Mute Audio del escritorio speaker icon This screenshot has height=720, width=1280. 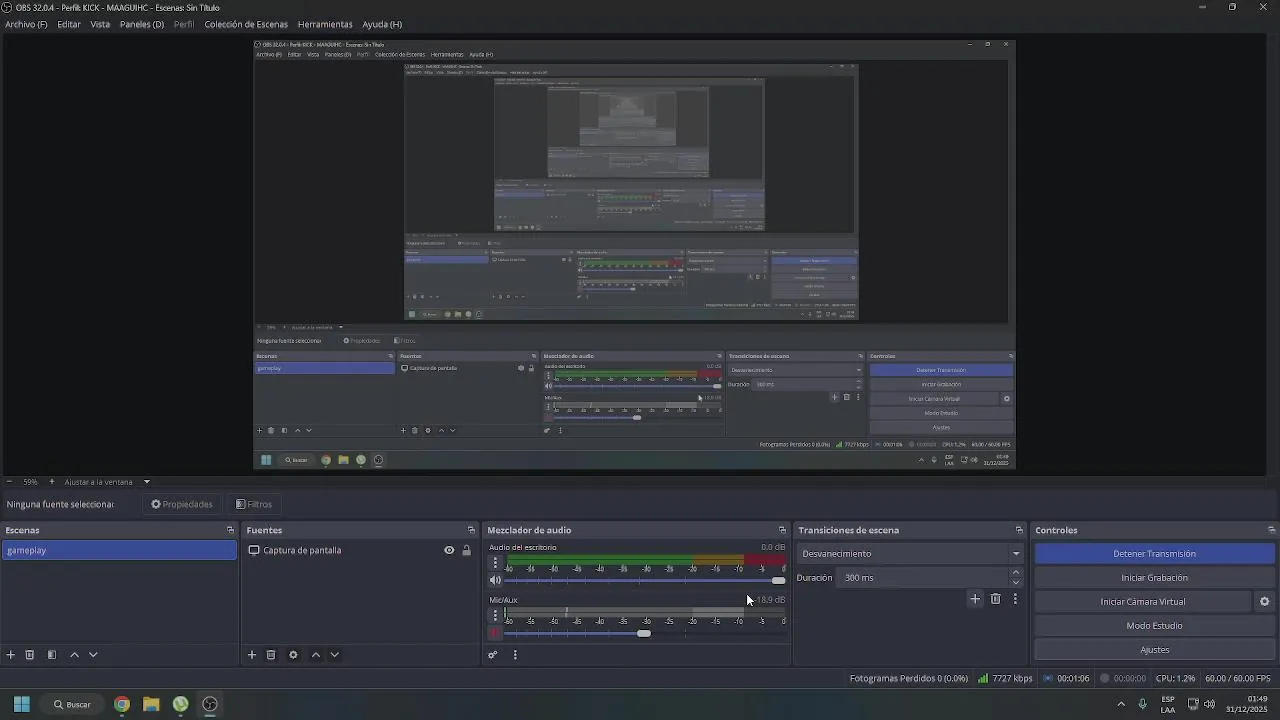(495, 580)
